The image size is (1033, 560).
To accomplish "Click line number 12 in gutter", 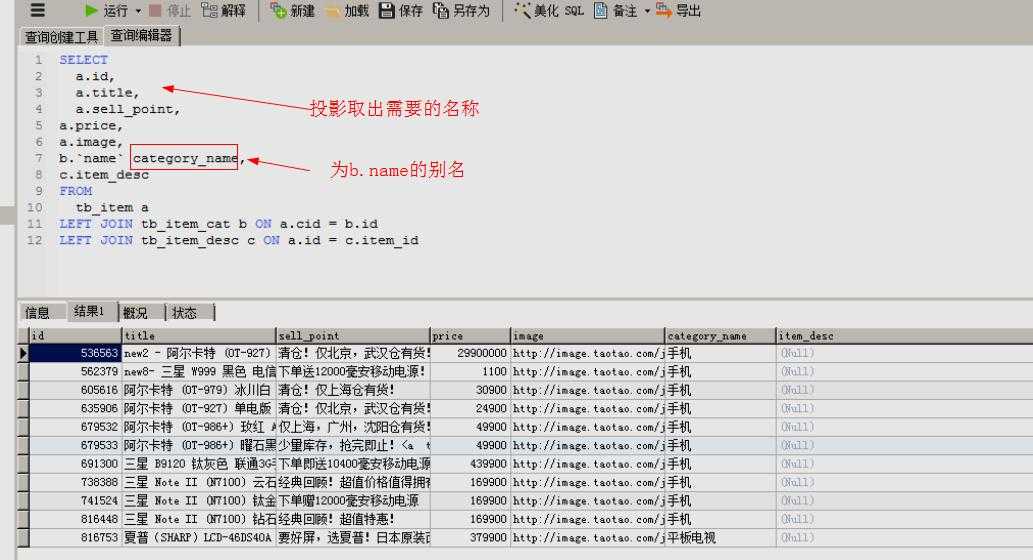I will tap(35, 240).
